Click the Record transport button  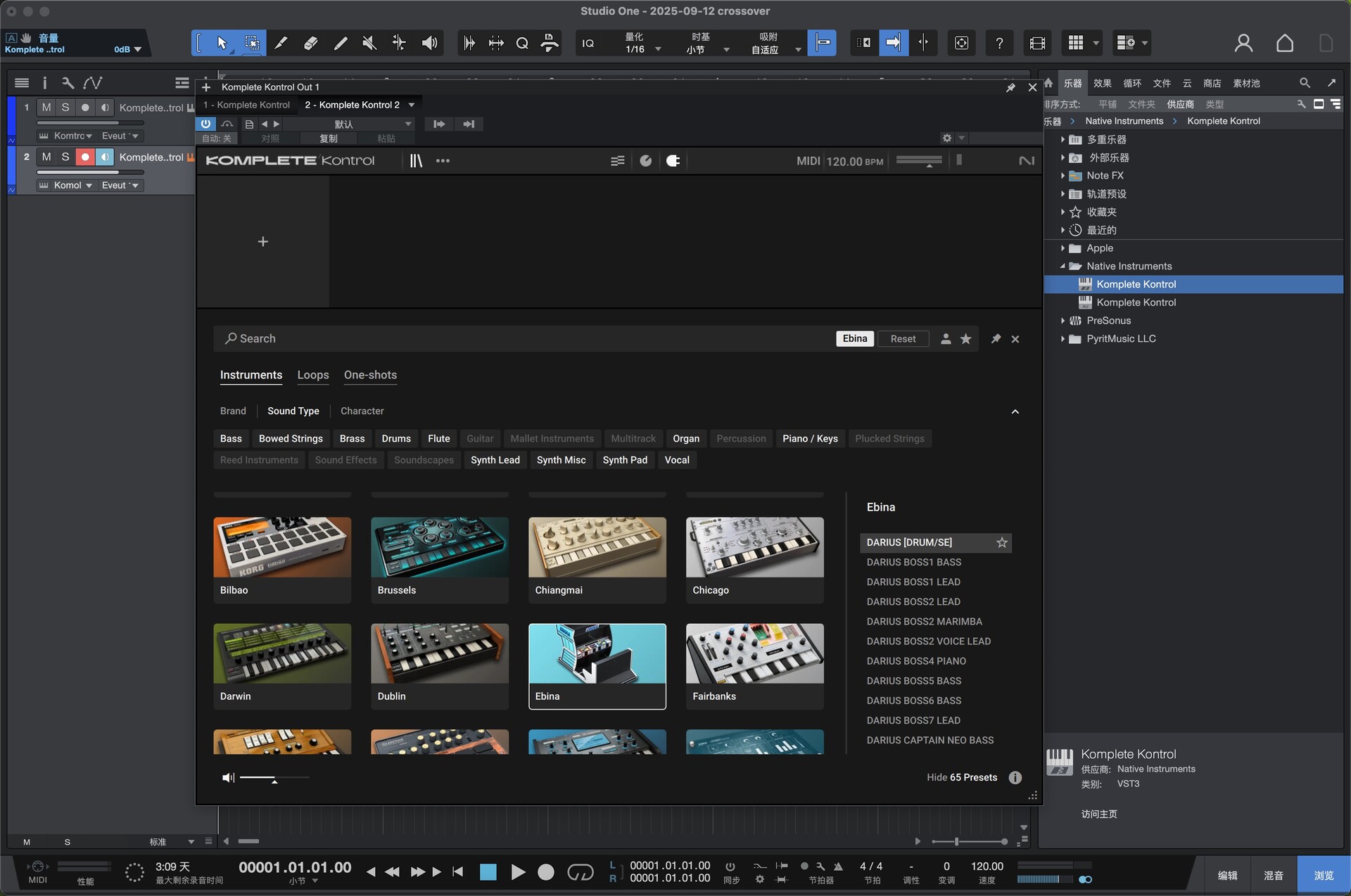tap(546, 872)
